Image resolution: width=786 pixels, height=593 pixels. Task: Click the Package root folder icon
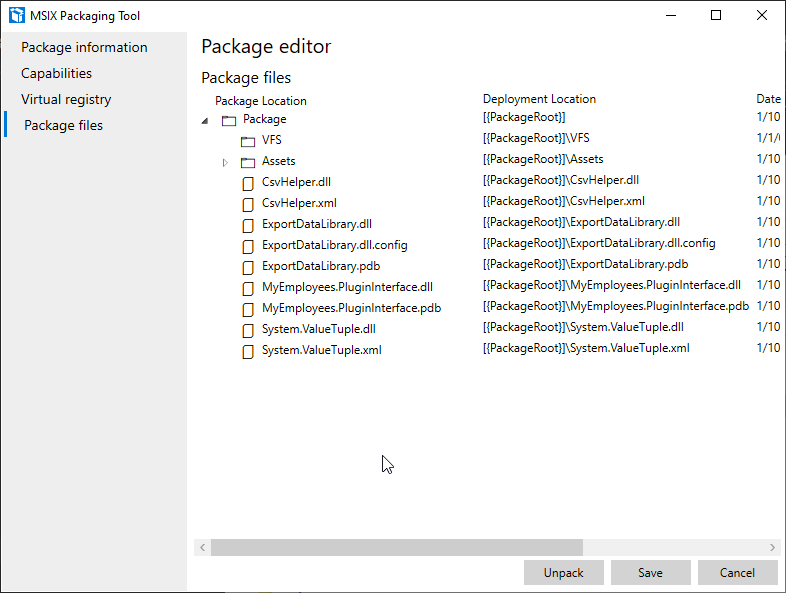[229, 120]
